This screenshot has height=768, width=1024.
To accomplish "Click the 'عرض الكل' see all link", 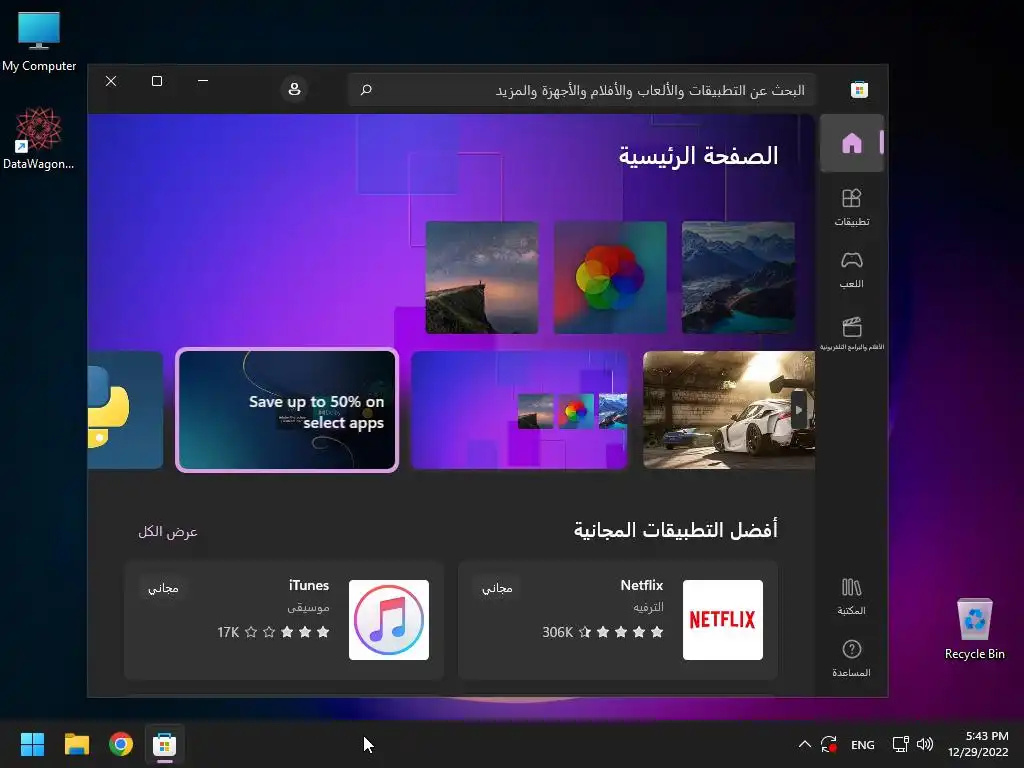I will tap(168, 532).
